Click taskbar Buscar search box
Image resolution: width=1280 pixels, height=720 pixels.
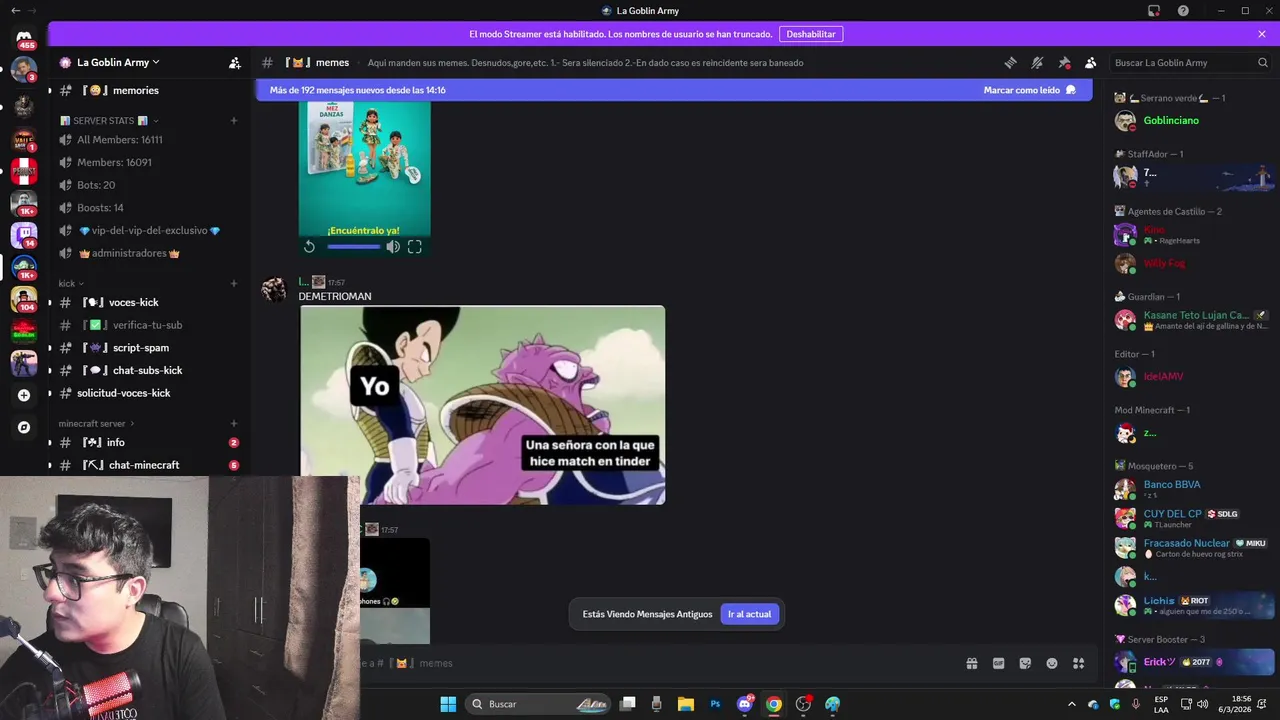pyautogui.click(x=540, y=704)
